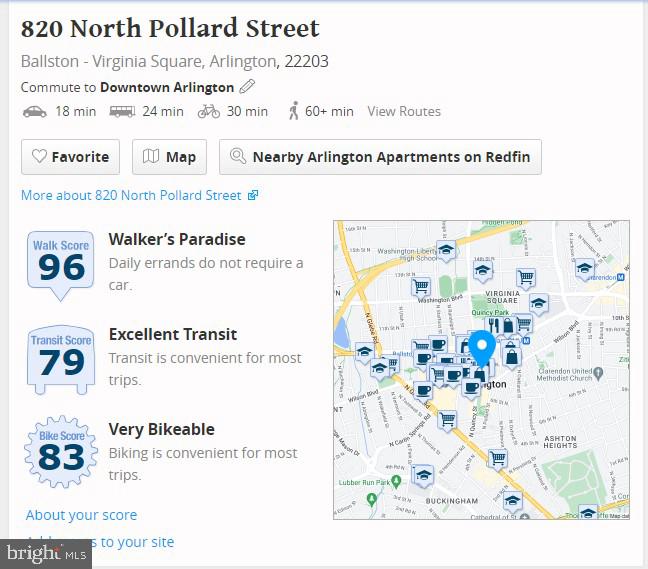Click the Walk Score 96 badge
The height and width of the screenshot is (569, 648).
[x=61, y=264]
